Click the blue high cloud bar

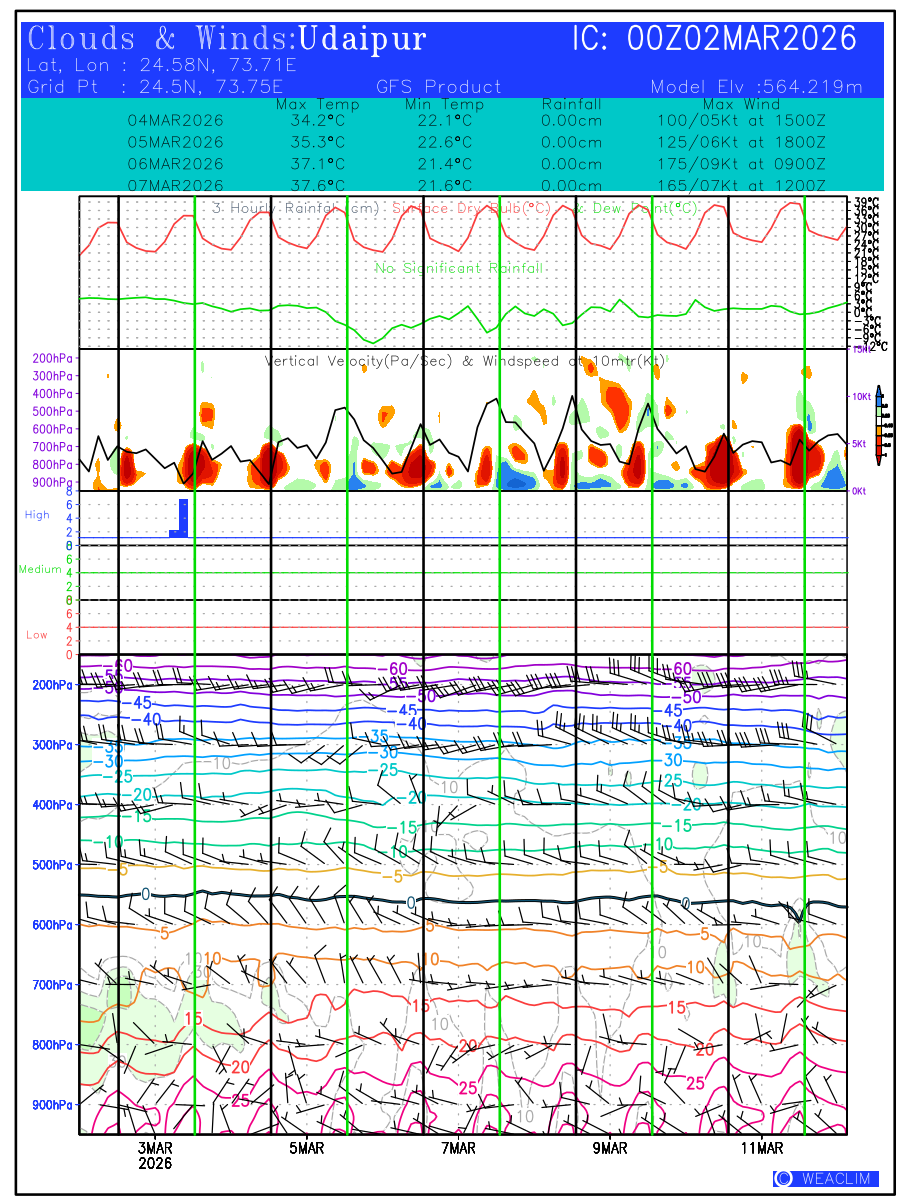click(x=180, y=518)
